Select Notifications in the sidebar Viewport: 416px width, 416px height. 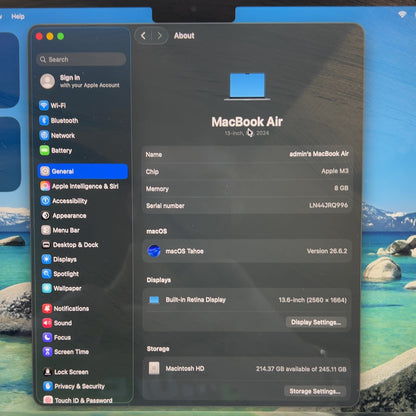[x=66, y=308]
